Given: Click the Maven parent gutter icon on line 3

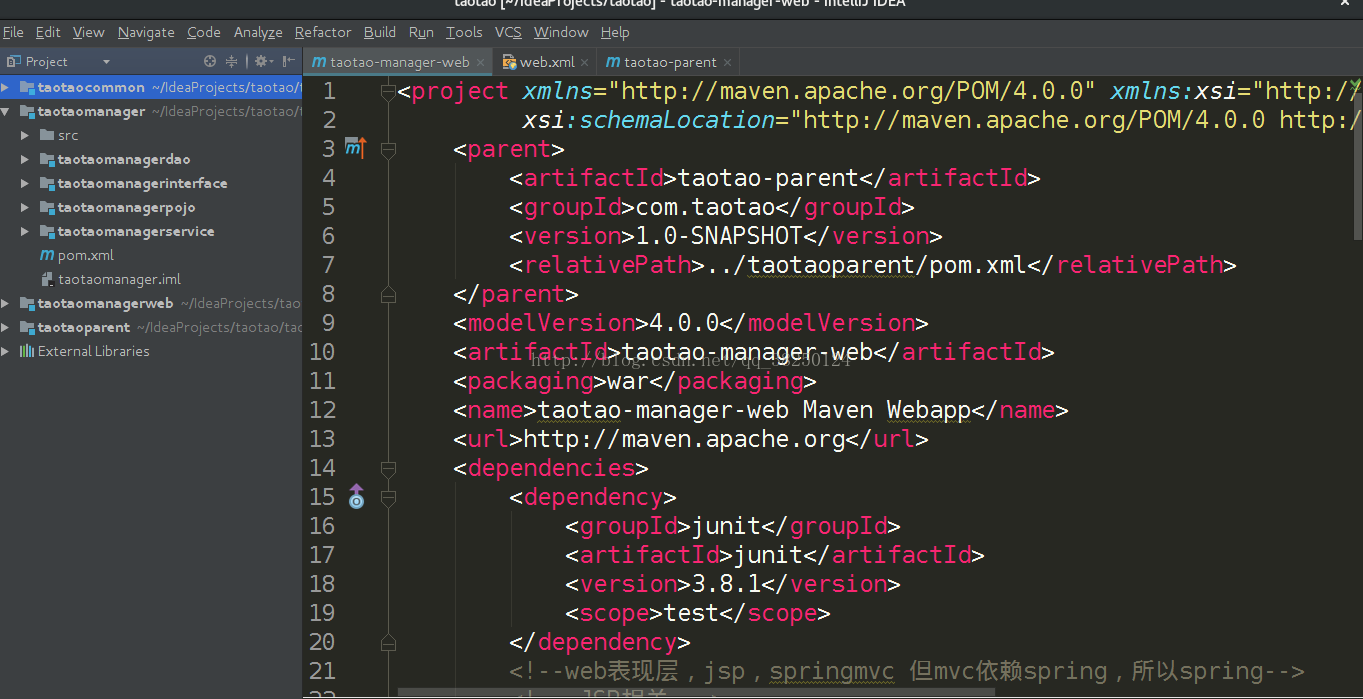Looking at the screenshot, I should (355, 149).
